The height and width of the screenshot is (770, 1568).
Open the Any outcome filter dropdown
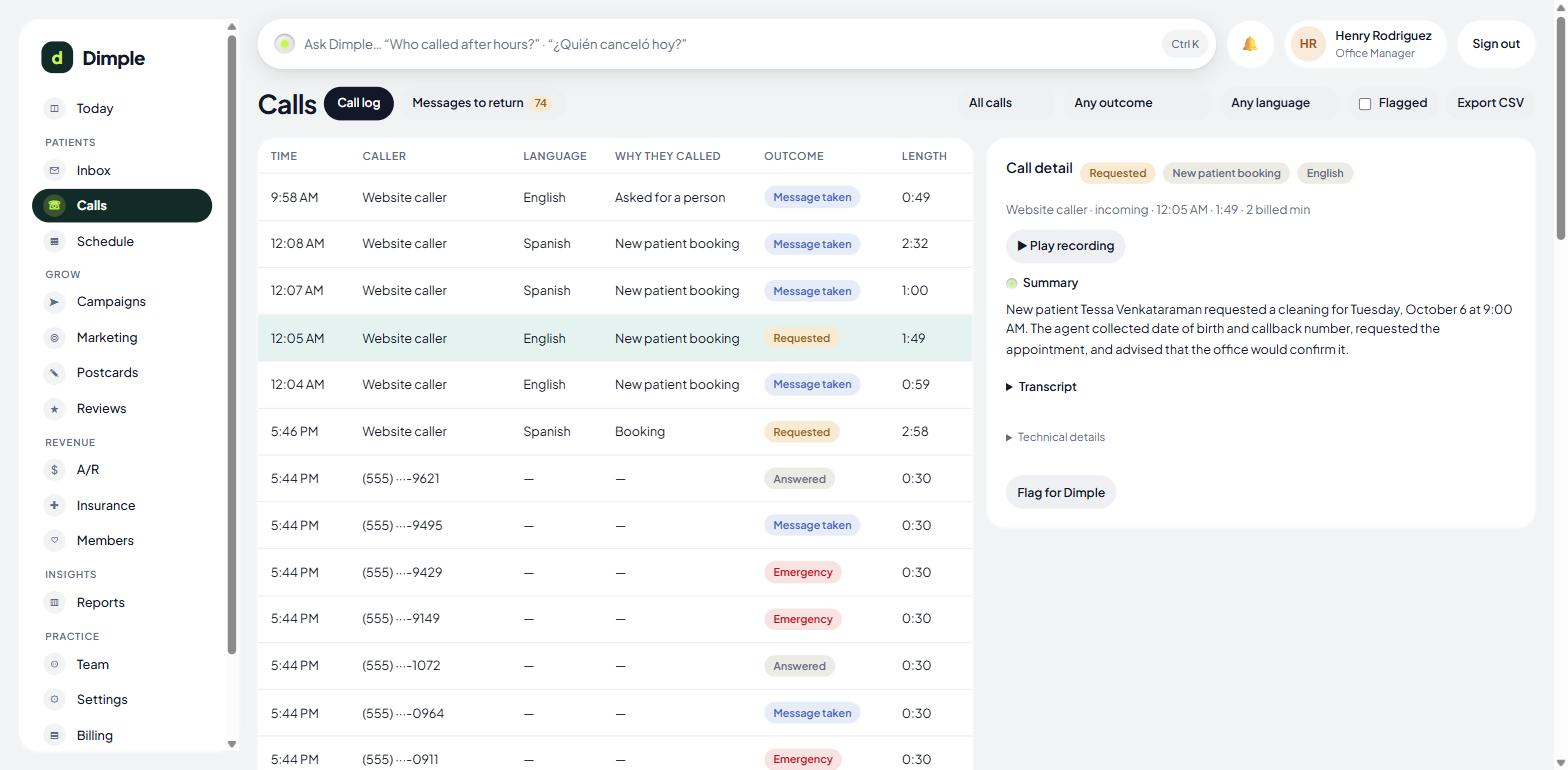pyautogui.click(x=1136, y=103)
